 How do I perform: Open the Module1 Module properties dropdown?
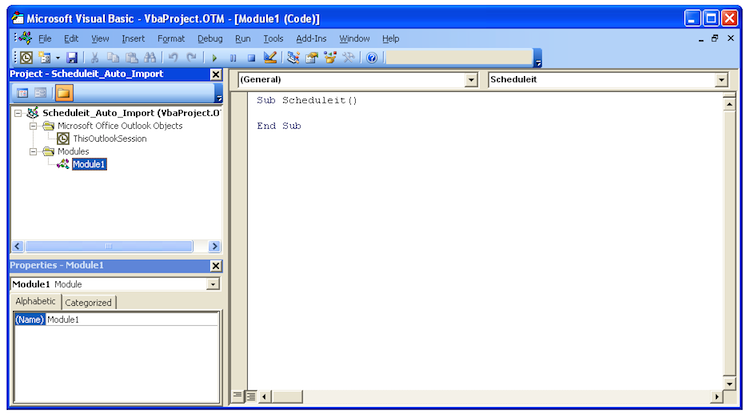212,284
